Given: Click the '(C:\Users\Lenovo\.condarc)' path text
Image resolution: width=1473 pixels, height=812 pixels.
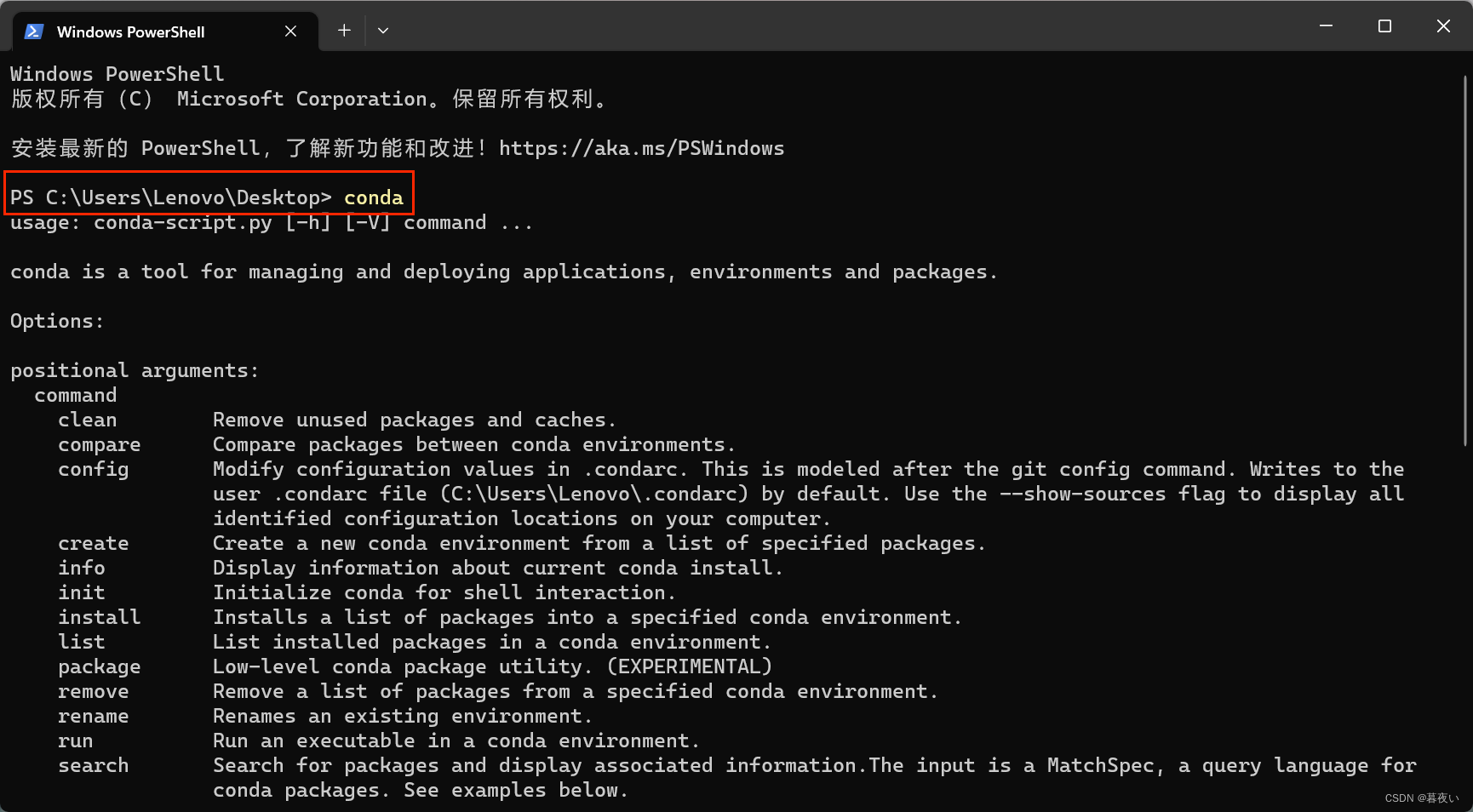Looking at the screenshot, I should point(594,494).
